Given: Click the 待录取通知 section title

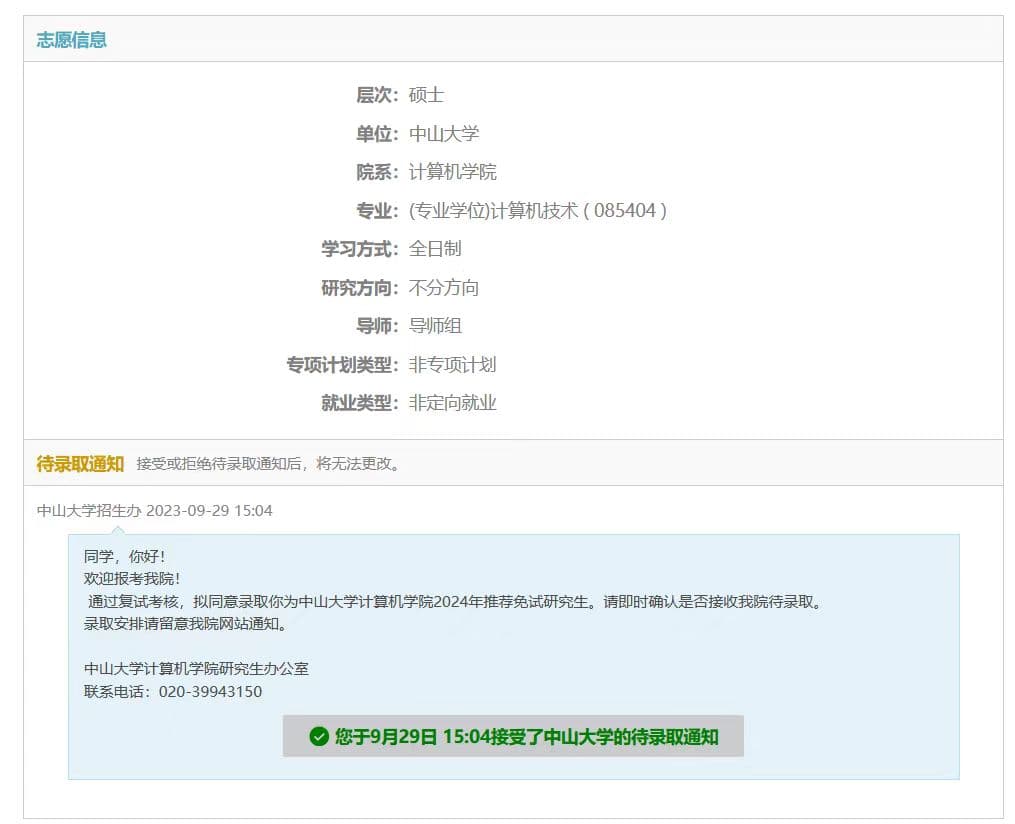Looking at the screenshot, I should [80, 463].
